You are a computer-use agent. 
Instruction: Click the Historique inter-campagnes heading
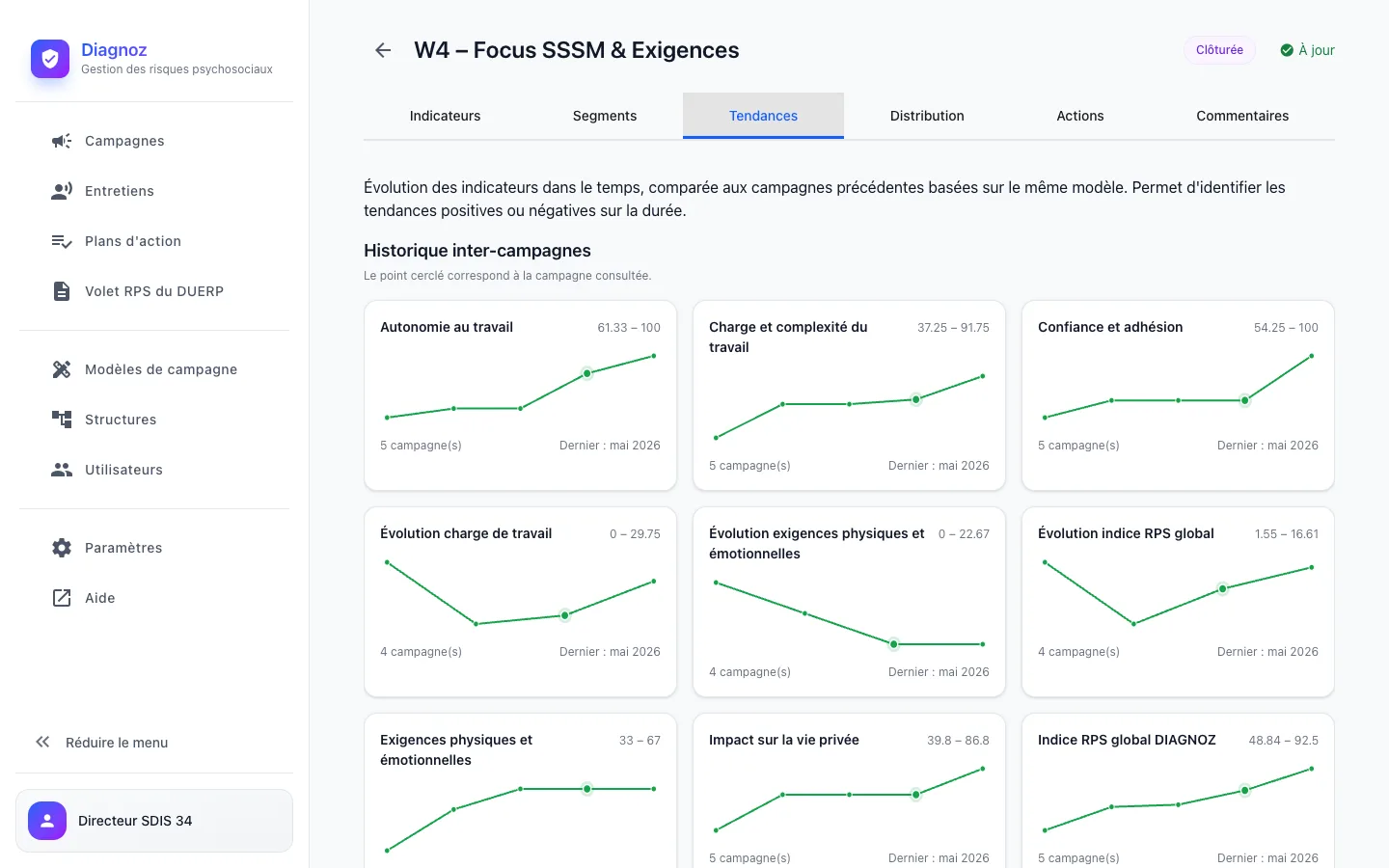pyautogui.click(x=477, y=251)
